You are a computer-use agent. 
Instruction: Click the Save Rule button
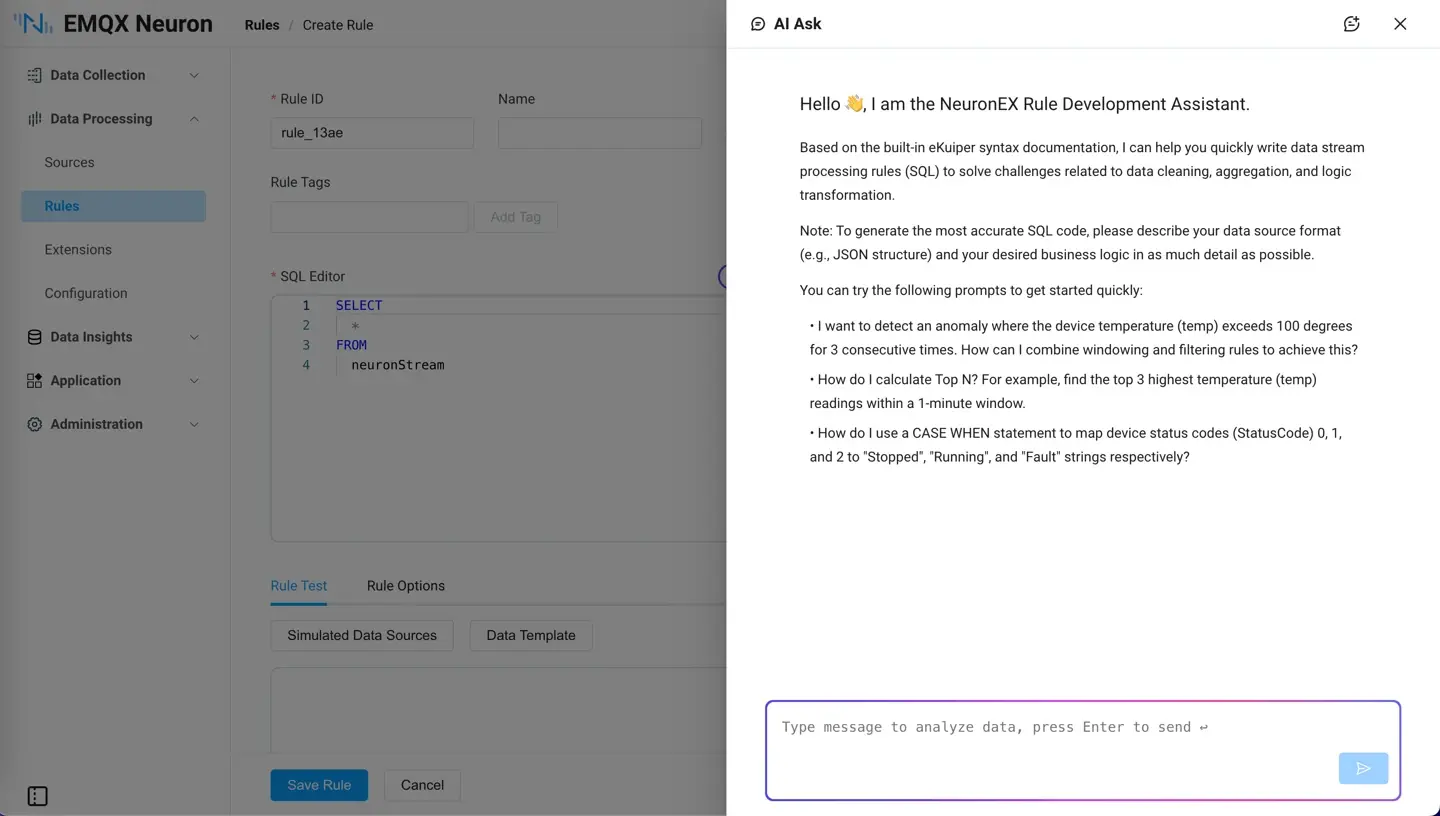[x=319, y=785]
